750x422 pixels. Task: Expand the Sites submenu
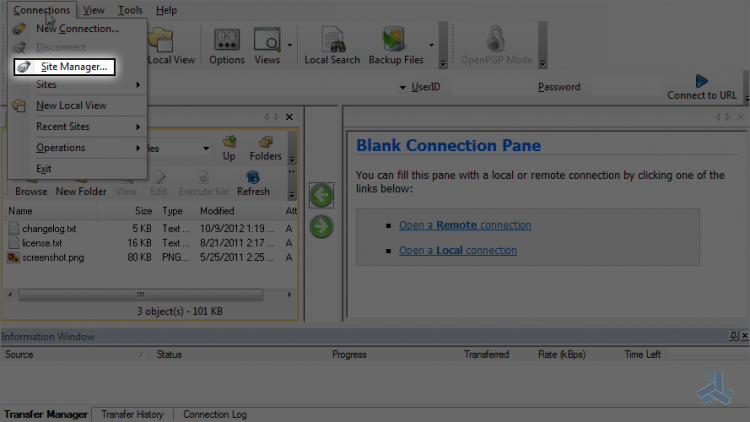[x=77, y=85]
